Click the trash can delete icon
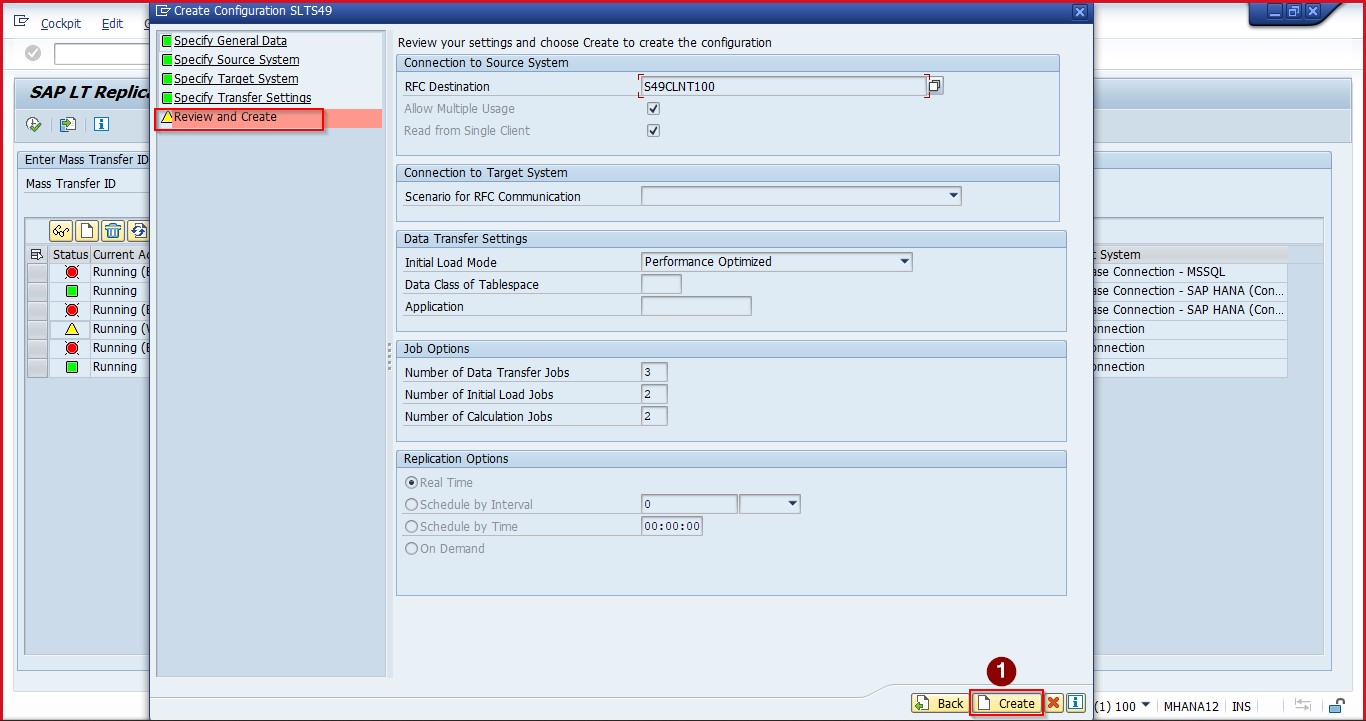 tap(113, 231)
